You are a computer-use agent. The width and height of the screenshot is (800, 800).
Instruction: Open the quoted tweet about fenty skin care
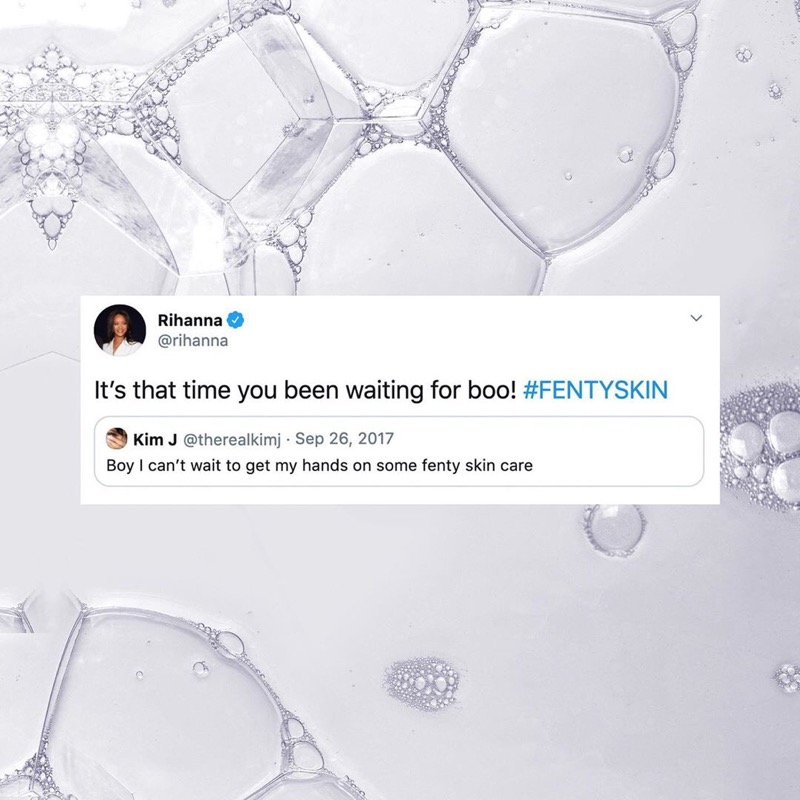pyautogui.click(x=319, y=465)
